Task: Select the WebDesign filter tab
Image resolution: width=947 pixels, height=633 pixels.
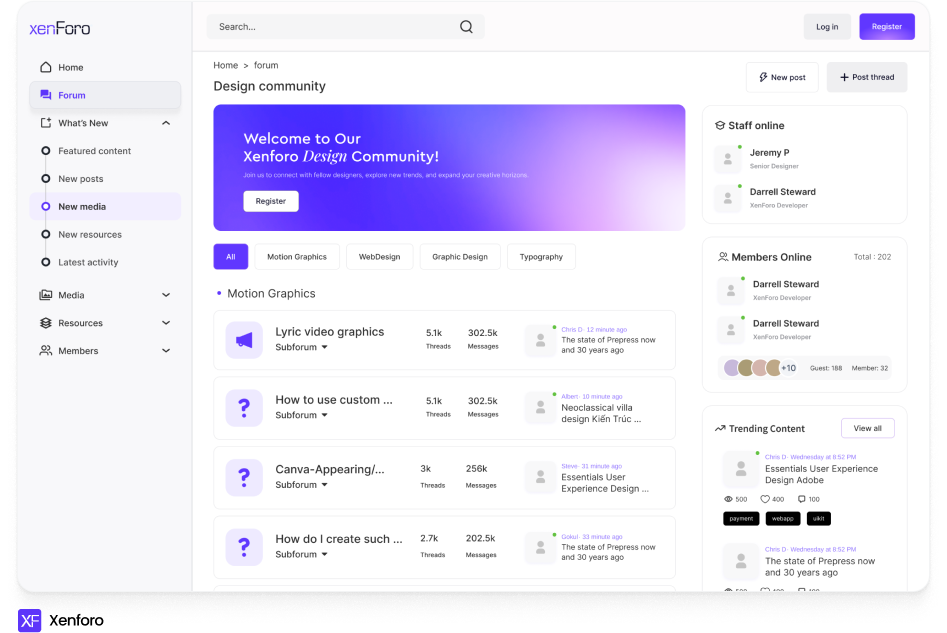Action: point(379,257)
